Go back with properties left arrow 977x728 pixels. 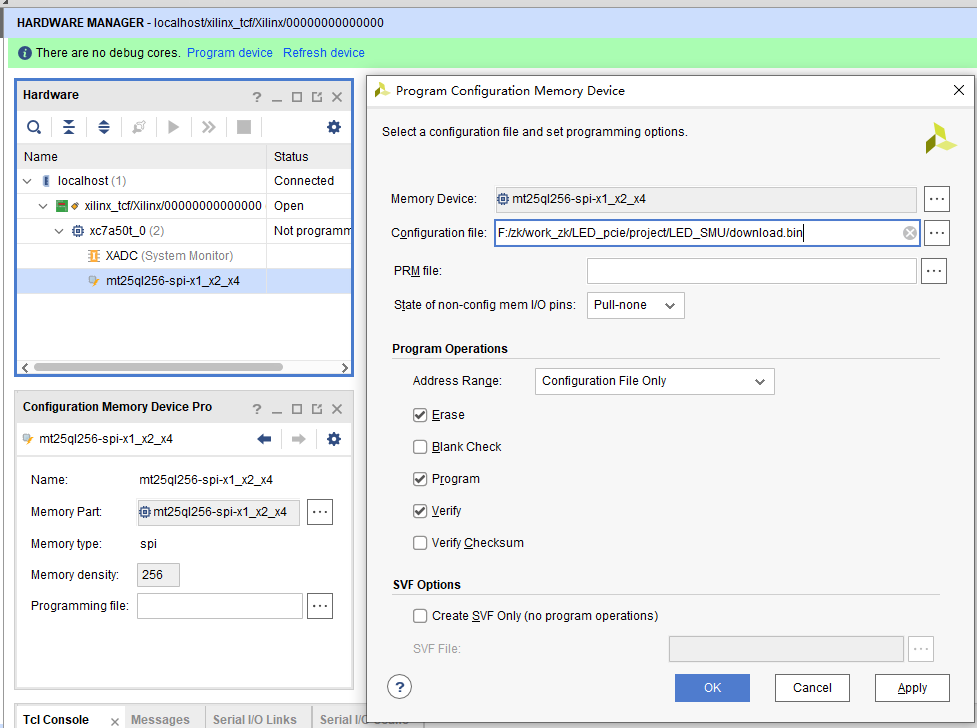(x=264, y=439)
